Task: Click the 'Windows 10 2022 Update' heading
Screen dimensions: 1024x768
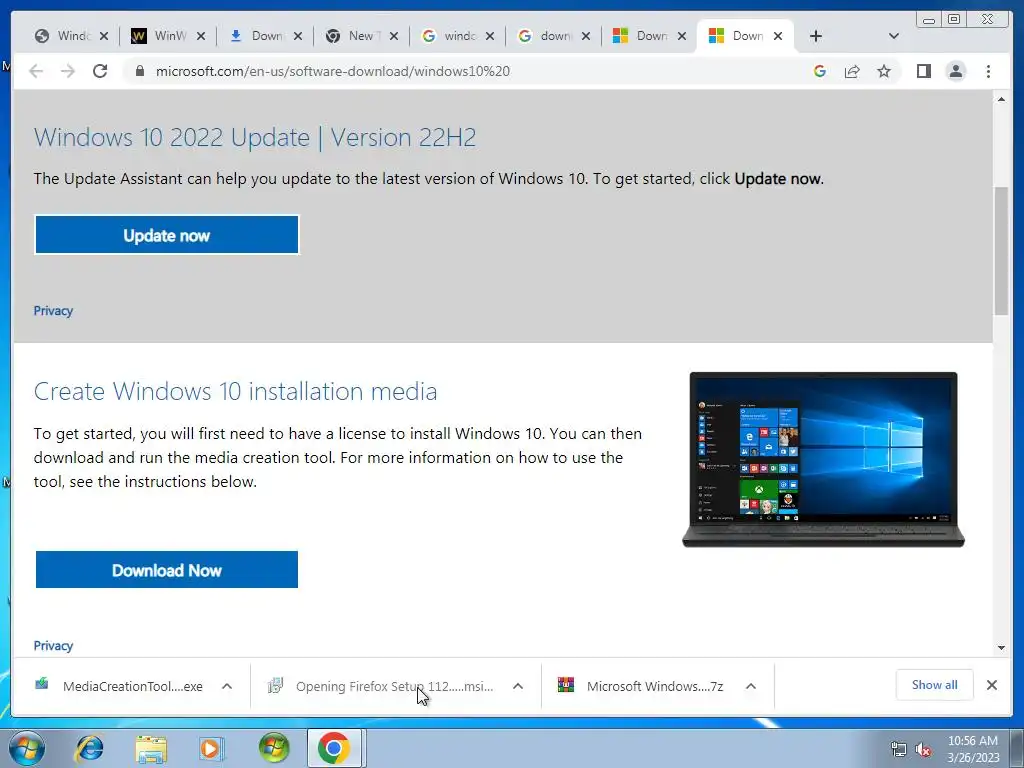Action: [255, 138]
